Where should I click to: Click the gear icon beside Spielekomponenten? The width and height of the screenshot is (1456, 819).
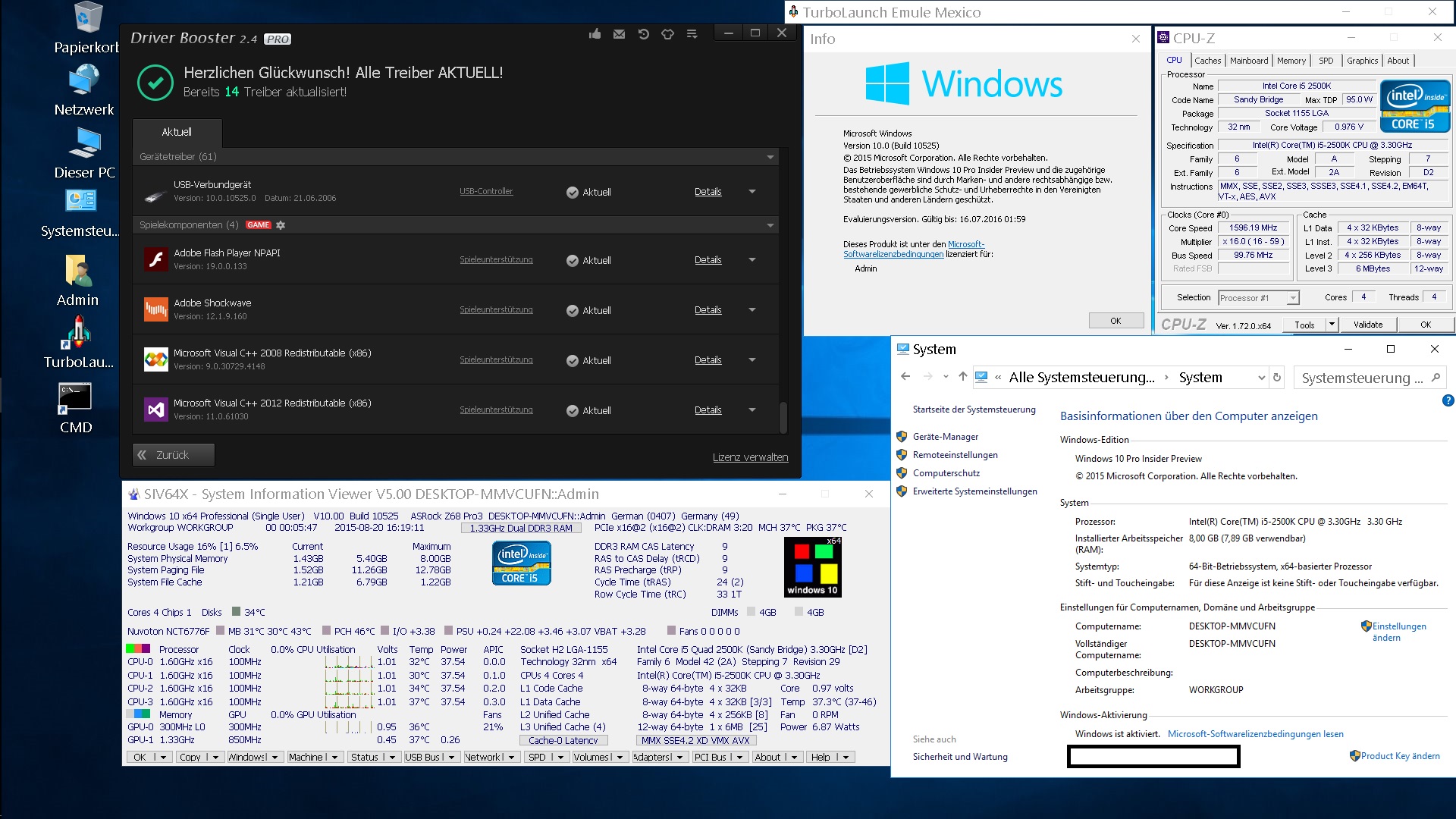coord(281,225)
